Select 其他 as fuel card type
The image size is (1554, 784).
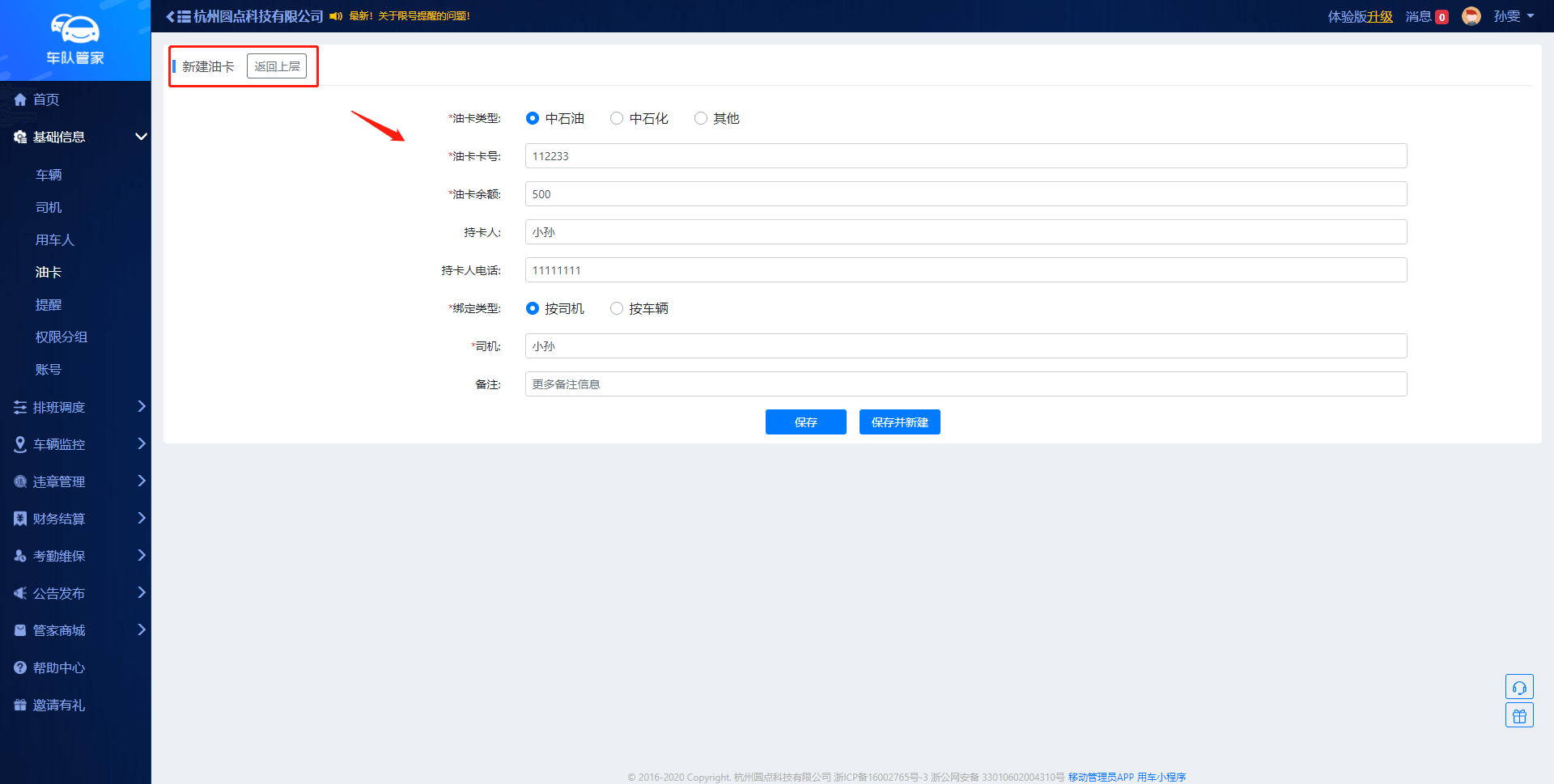[x=701, y=118]
